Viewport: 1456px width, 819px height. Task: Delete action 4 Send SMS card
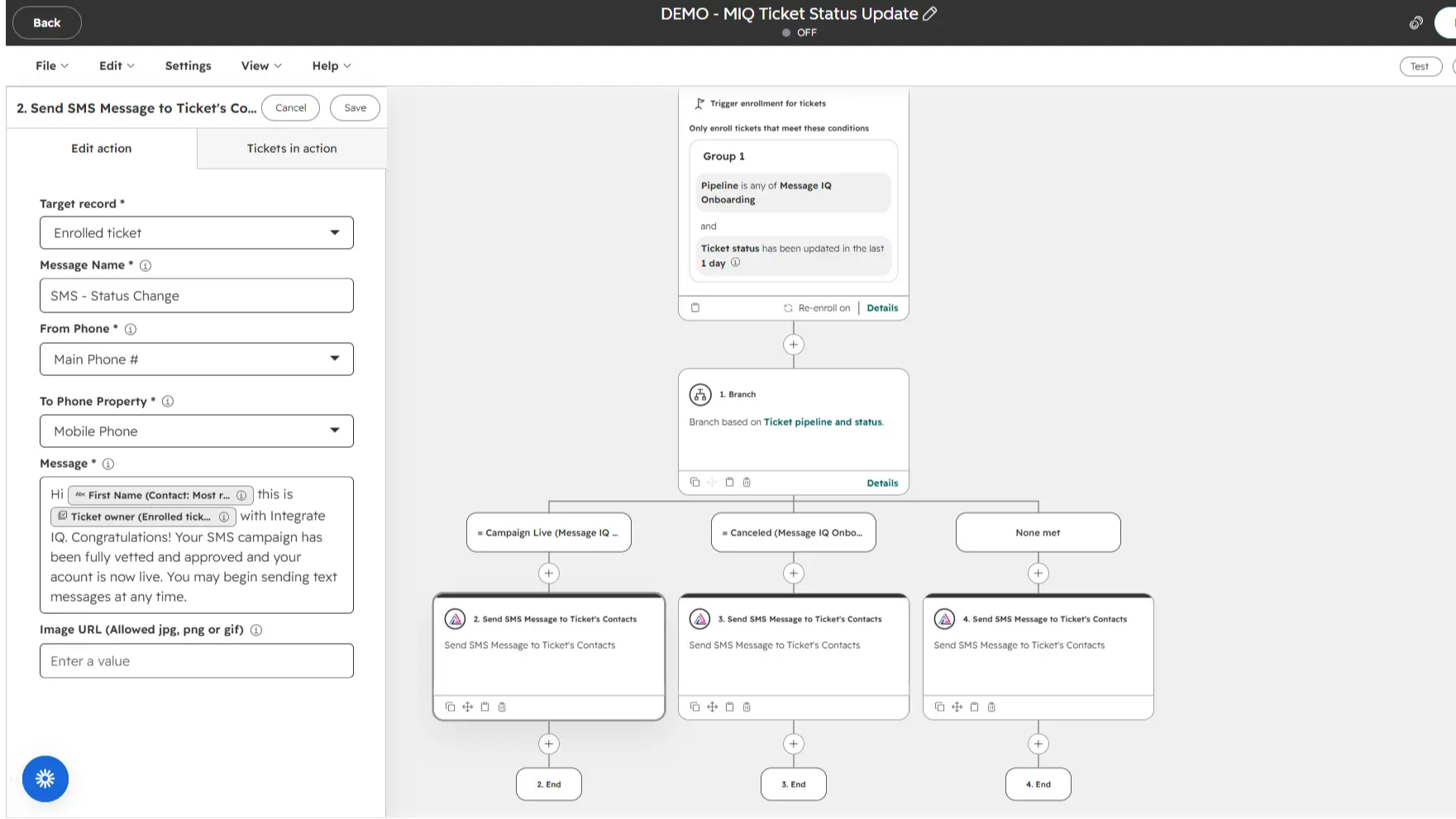pos(991,707)
